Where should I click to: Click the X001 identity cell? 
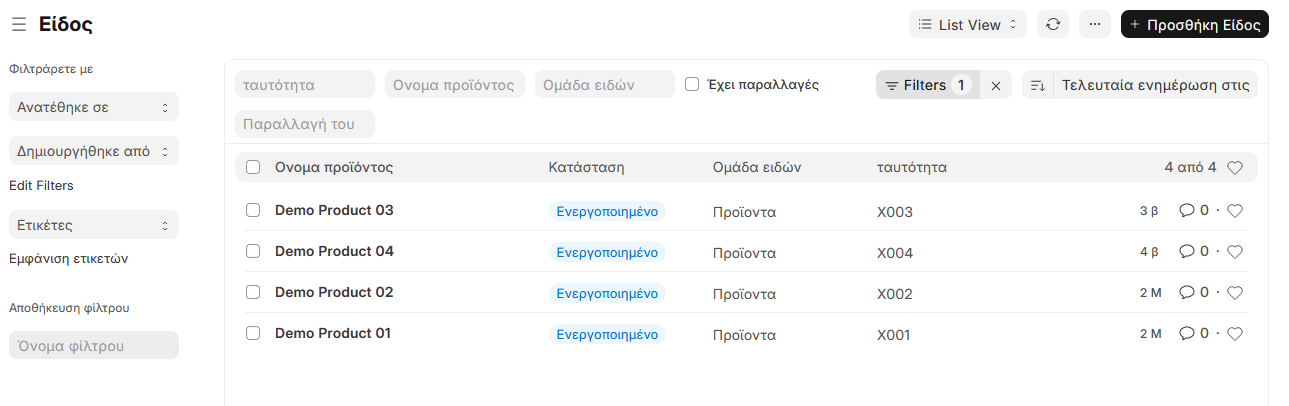[894, 335]
